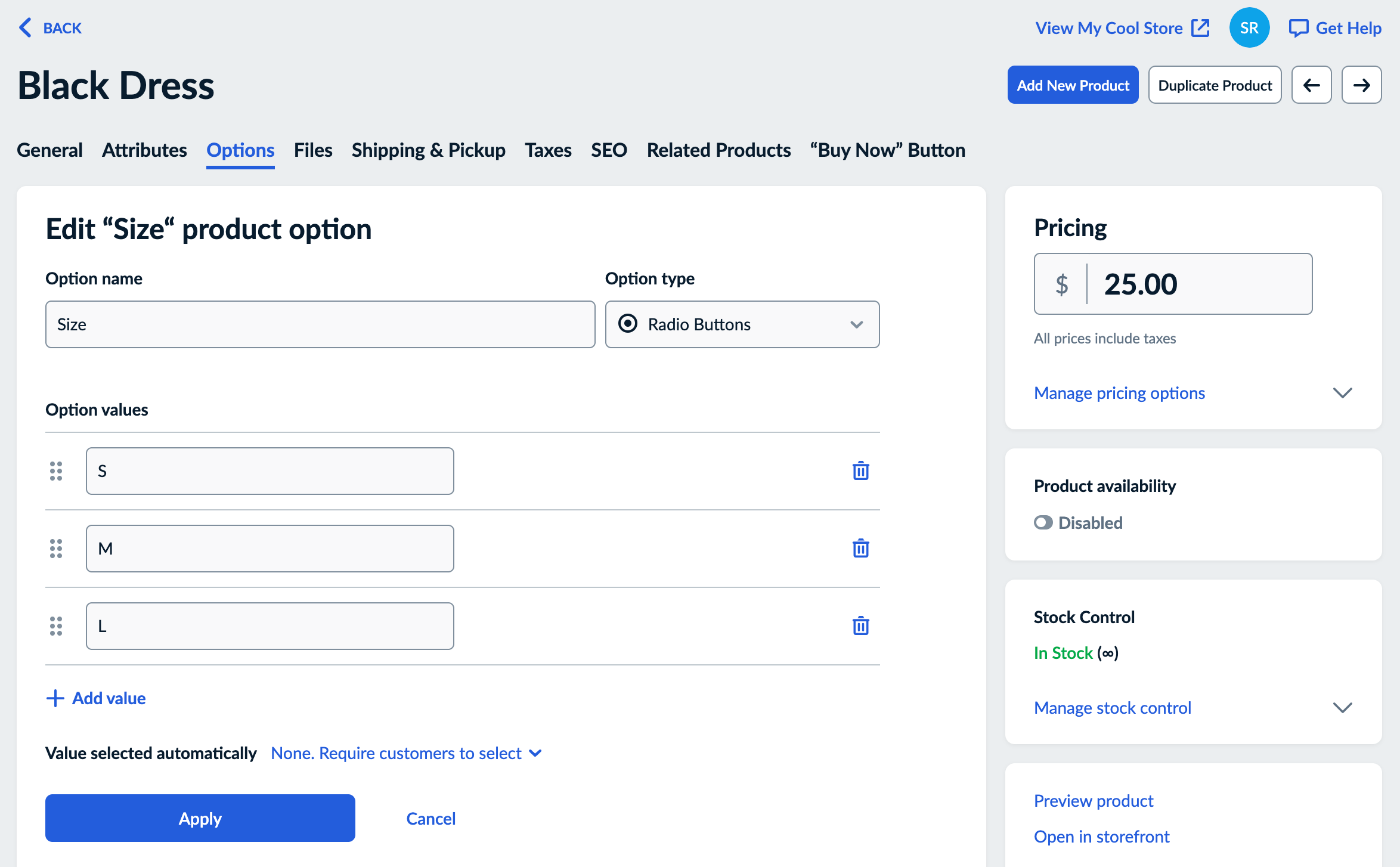Viewport: 1400px width, 867px height.
Task: Delete the "L" option value
Action: (x=860, y=626)
